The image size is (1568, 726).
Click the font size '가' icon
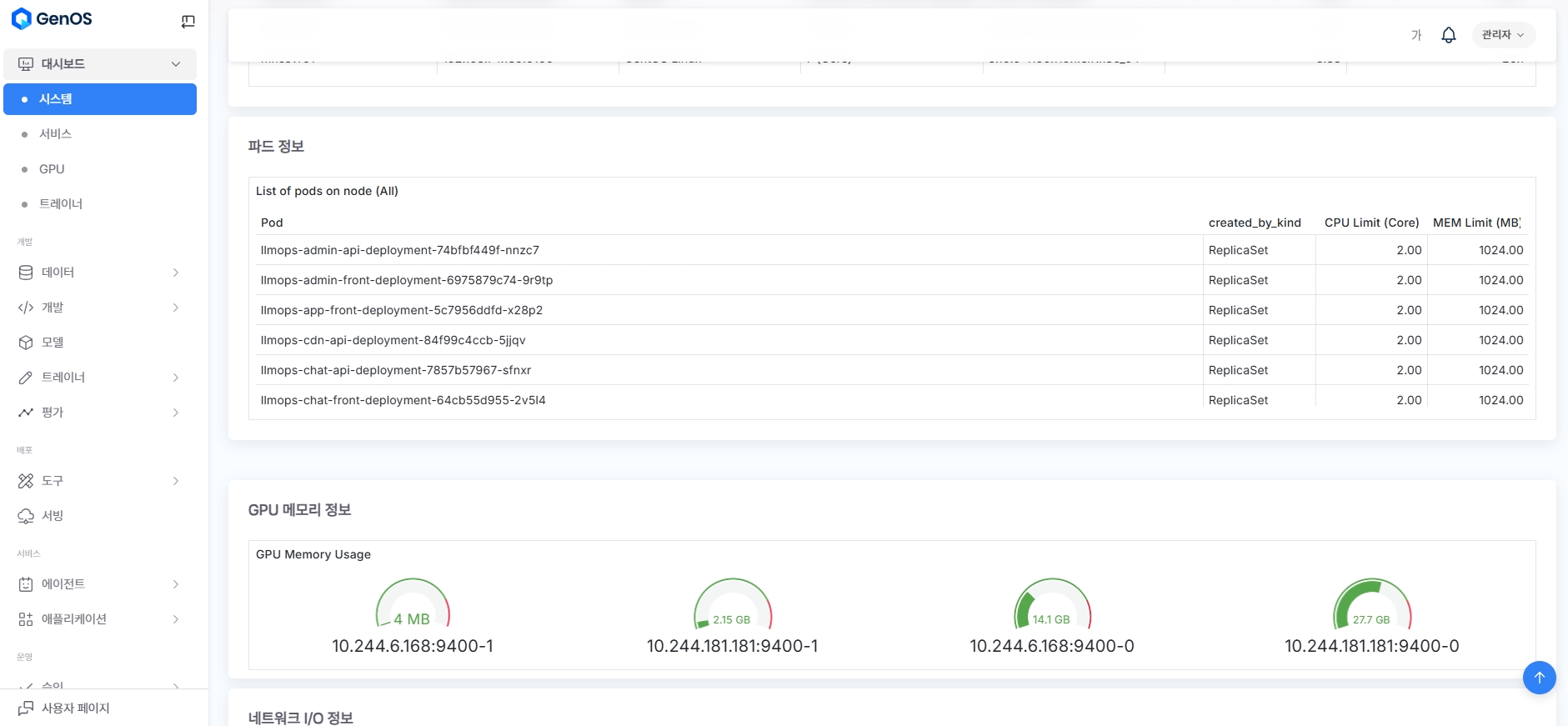[1415, 35]
